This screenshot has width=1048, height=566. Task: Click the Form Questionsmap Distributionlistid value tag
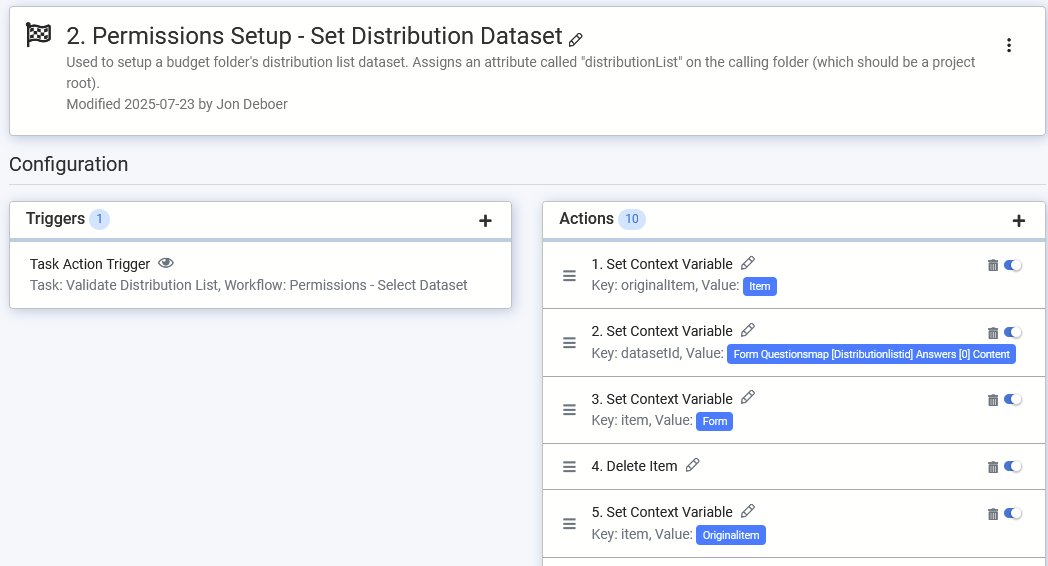871,354
